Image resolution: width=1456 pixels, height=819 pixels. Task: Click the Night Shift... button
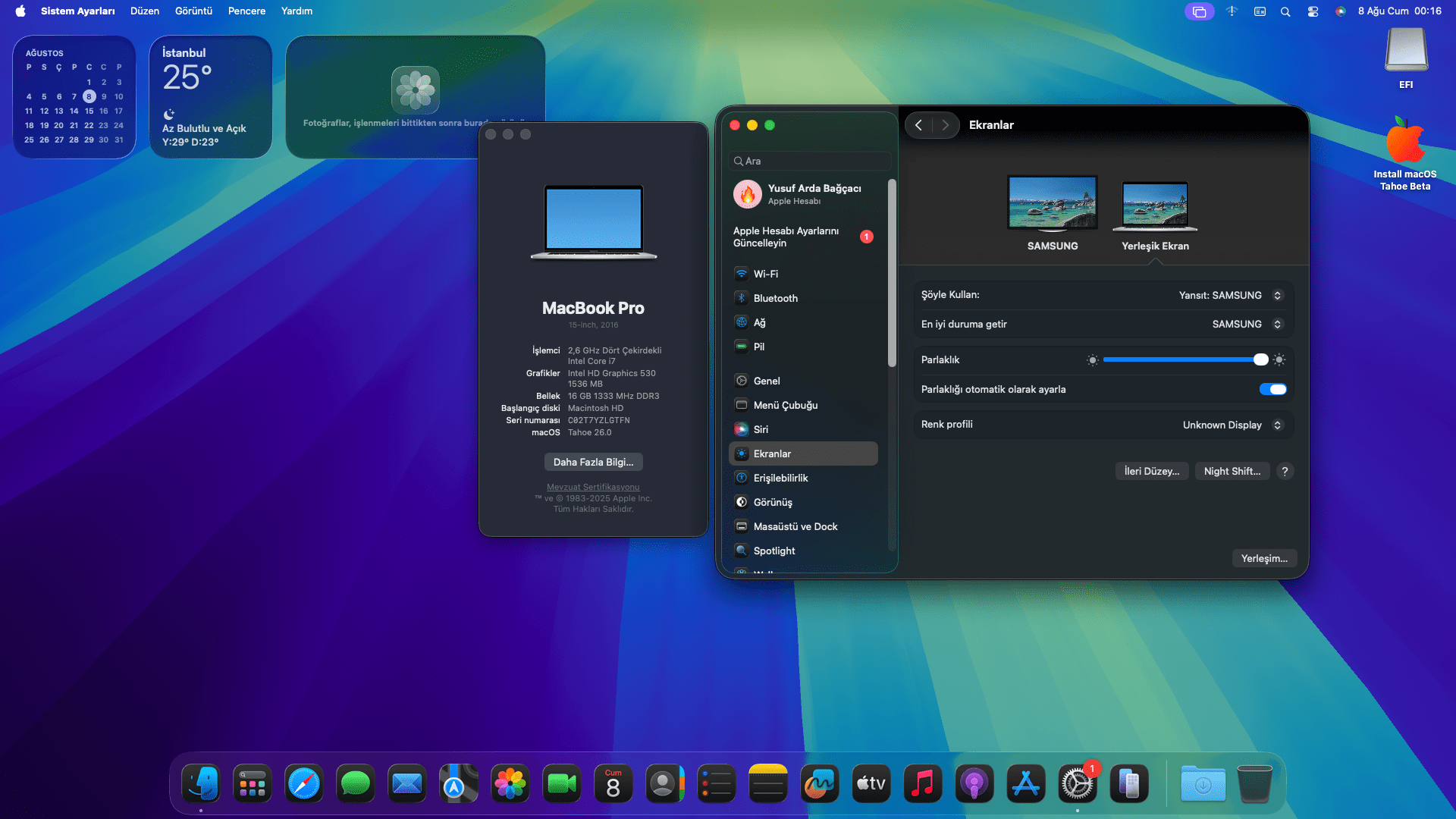1232,471
